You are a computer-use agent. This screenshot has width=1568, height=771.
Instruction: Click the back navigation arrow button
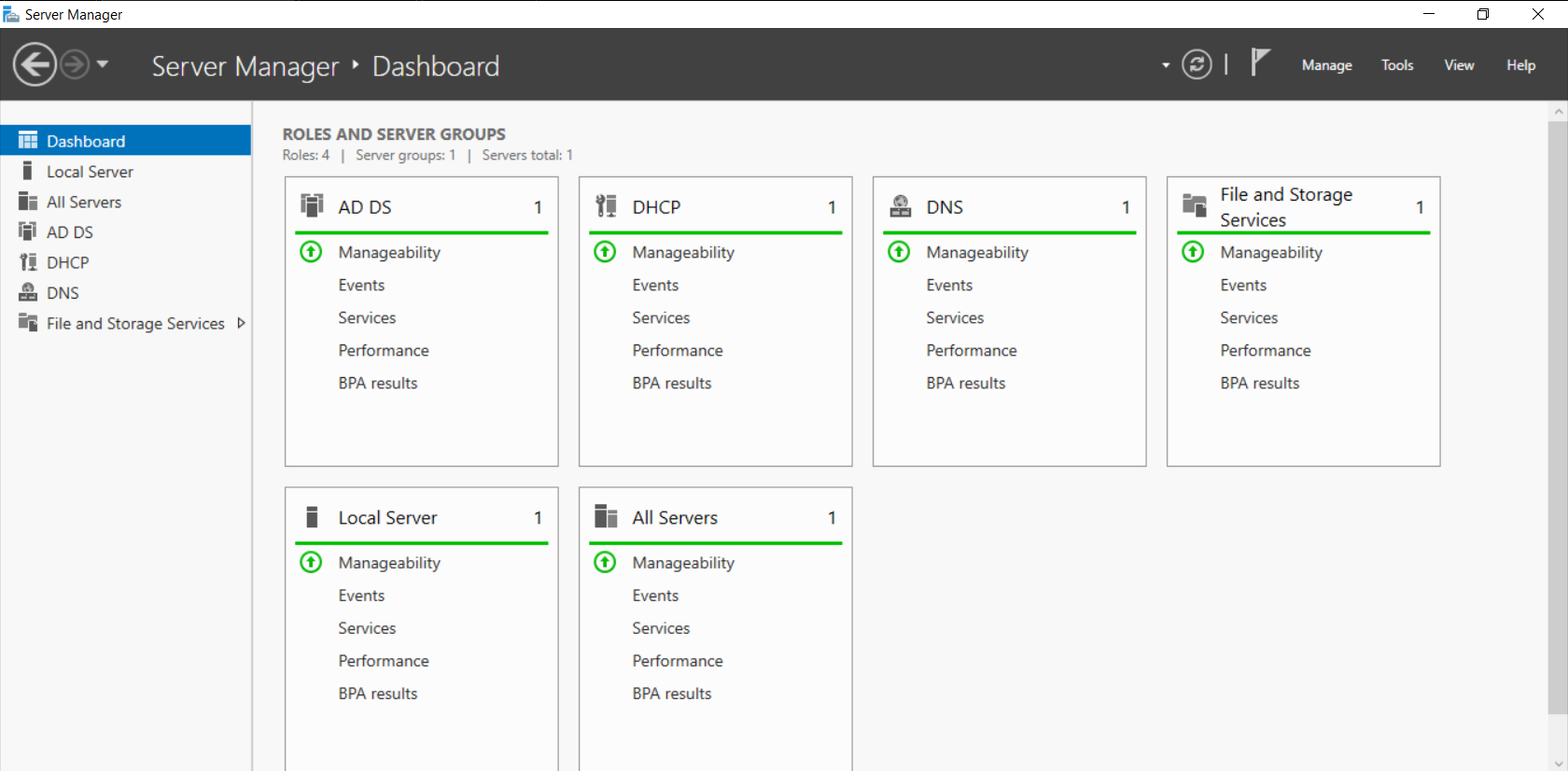coord(35,65)
